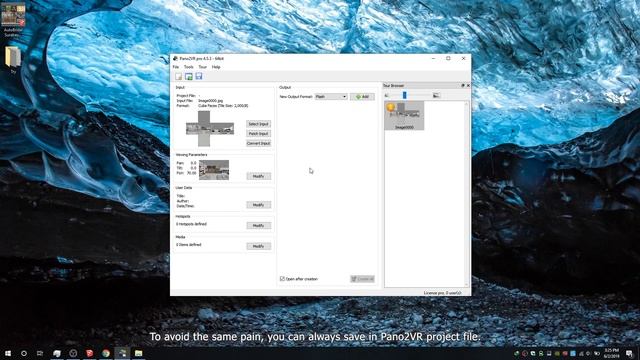Adjust the Tour Browser thumbnail size slider
The width and height of the screenshot is (640, 360).
404,95
